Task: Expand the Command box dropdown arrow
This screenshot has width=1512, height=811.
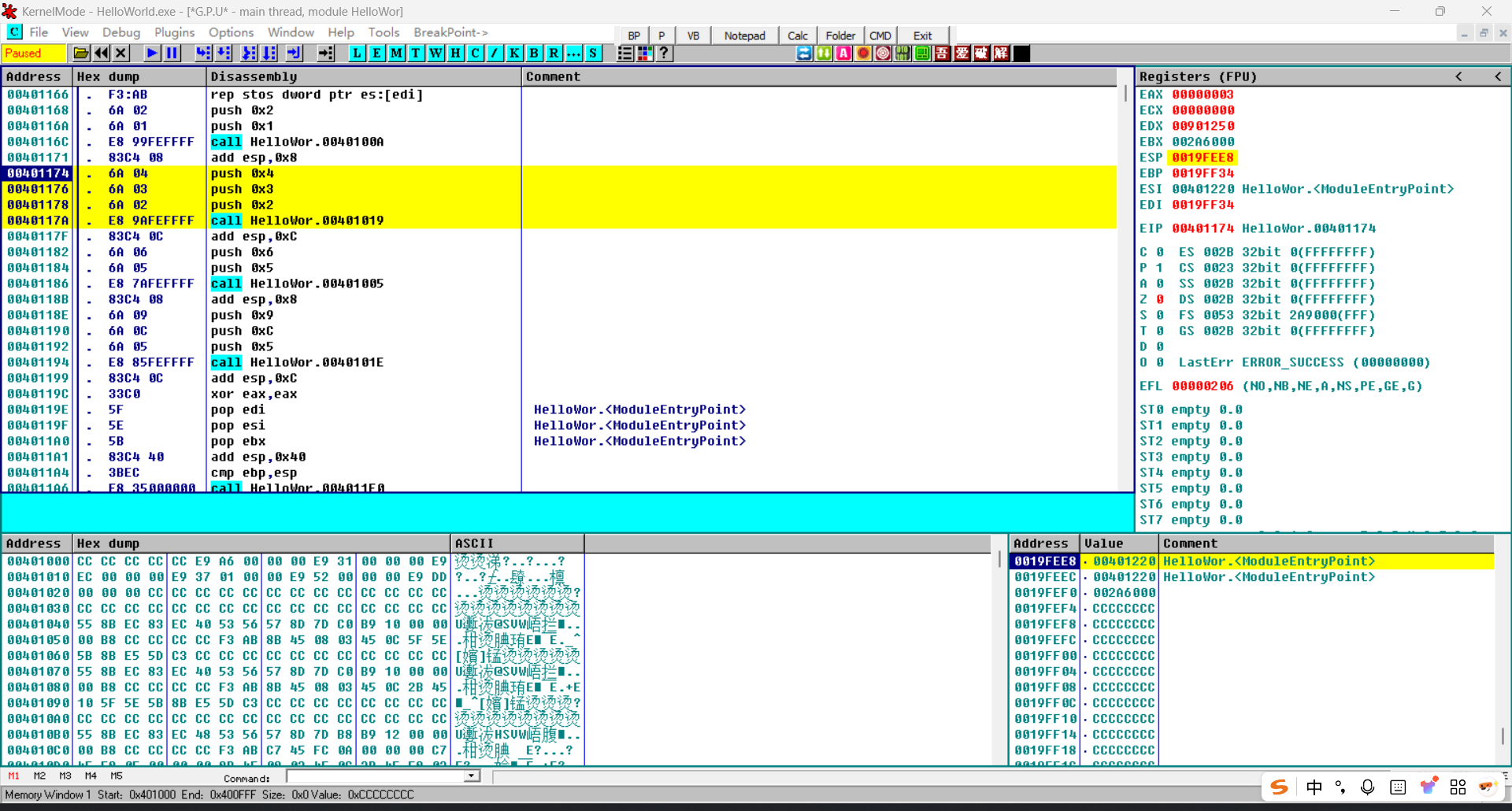Action: pyautogui.click(x=471, y=776)
